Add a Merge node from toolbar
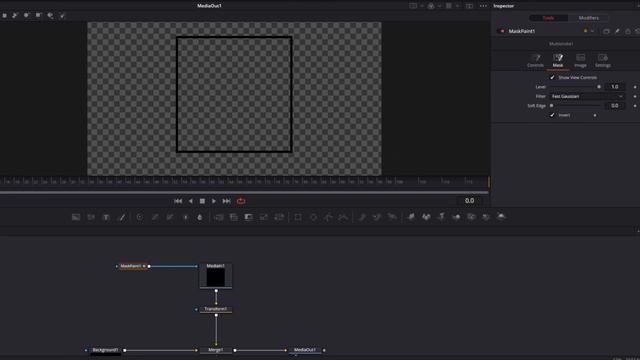The image size is (640, 360). click(x=219, y=217)
